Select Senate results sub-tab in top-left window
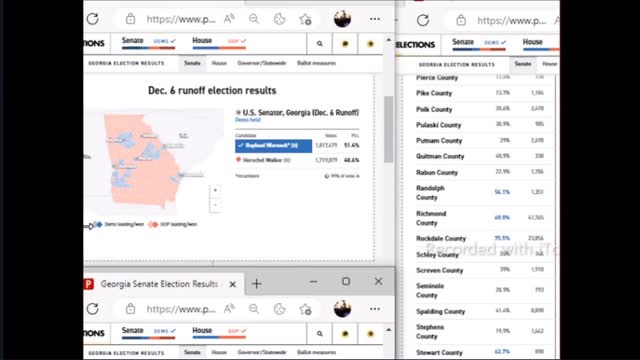The image size is (640, 360). pyautogui.click(x=192, y=63)
